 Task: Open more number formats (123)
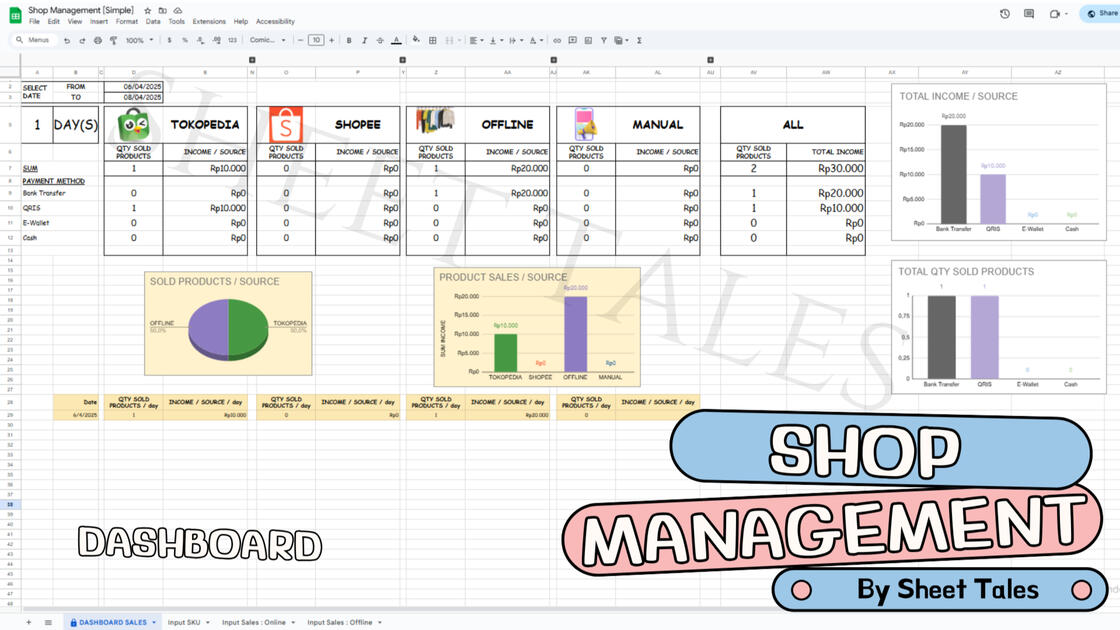232,41
